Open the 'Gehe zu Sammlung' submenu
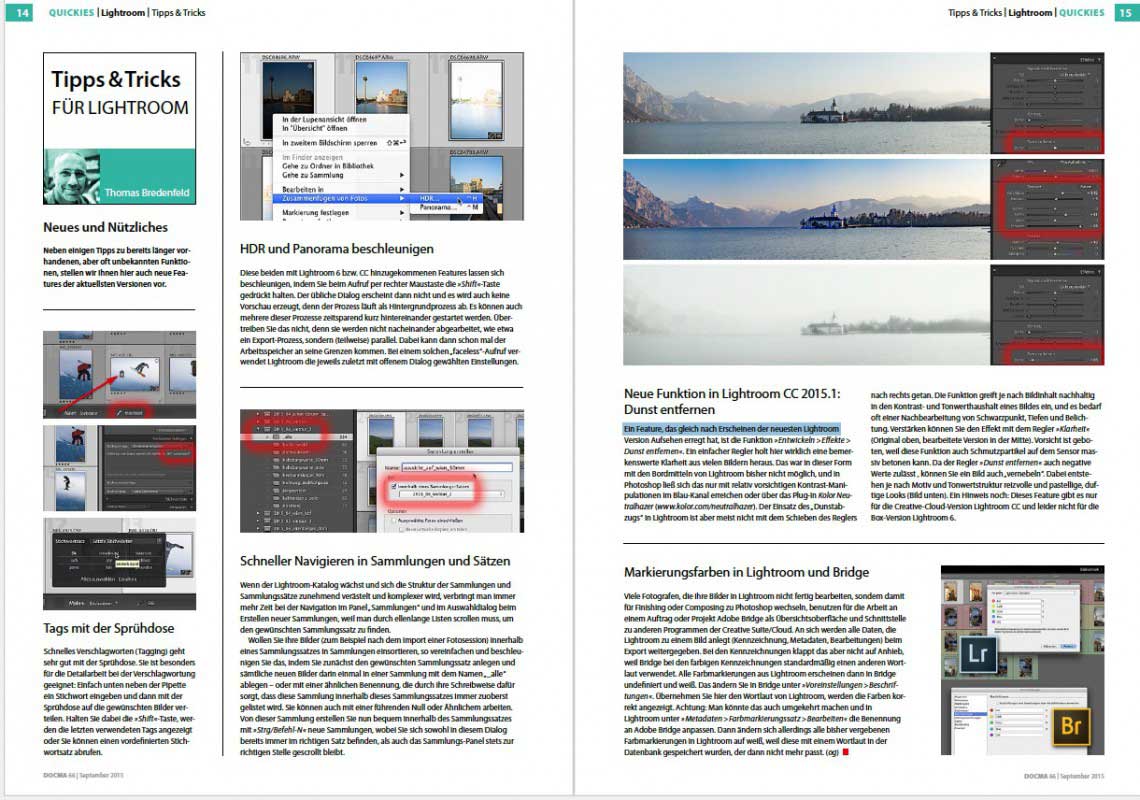This screenshot has height=800, width=1140. pos(342,175)
